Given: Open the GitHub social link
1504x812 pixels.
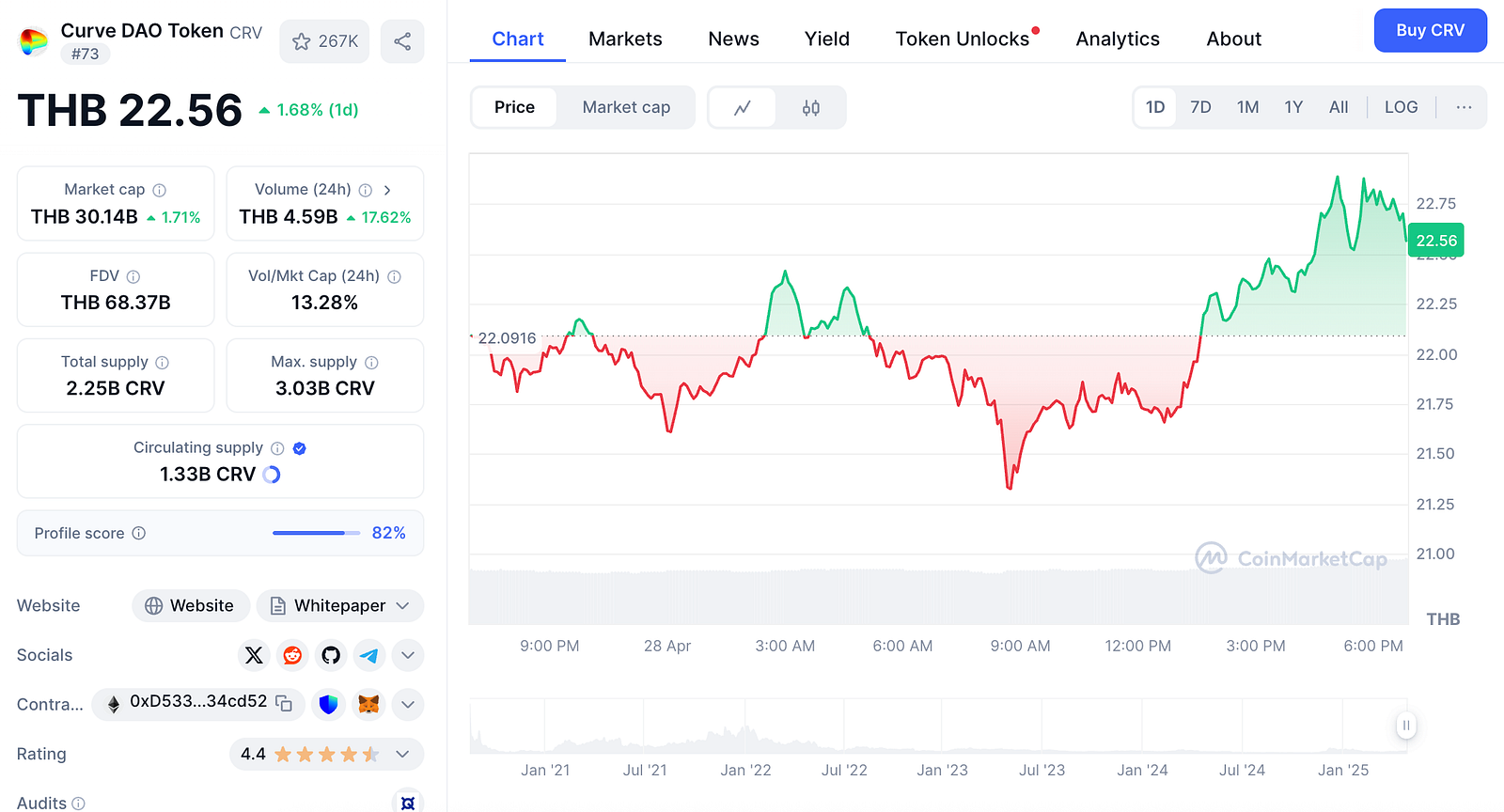Looking at the screenshot, I should [x=331, y=655].
